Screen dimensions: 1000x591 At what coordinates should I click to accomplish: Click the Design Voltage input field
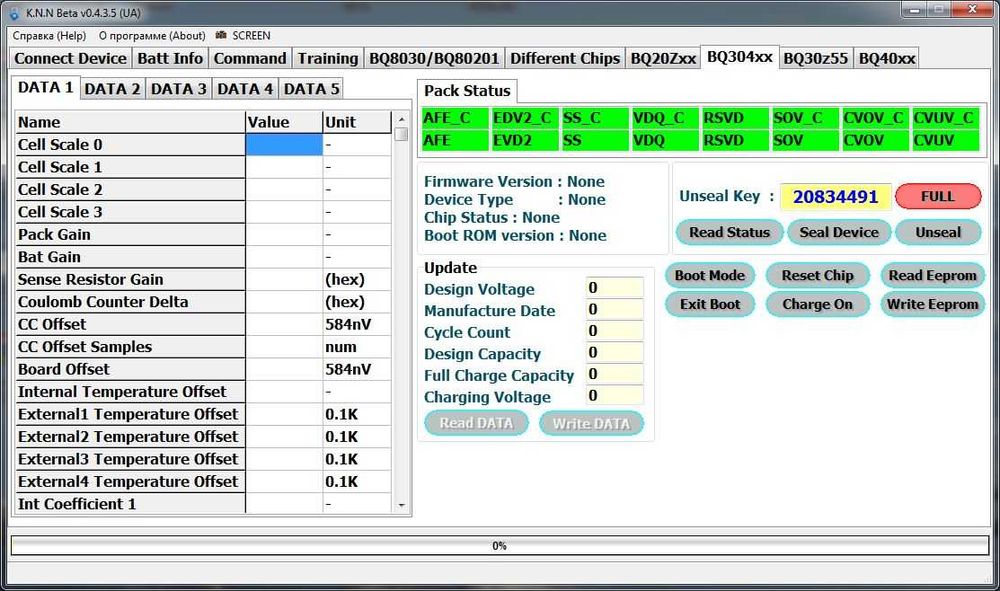point(614,288)
